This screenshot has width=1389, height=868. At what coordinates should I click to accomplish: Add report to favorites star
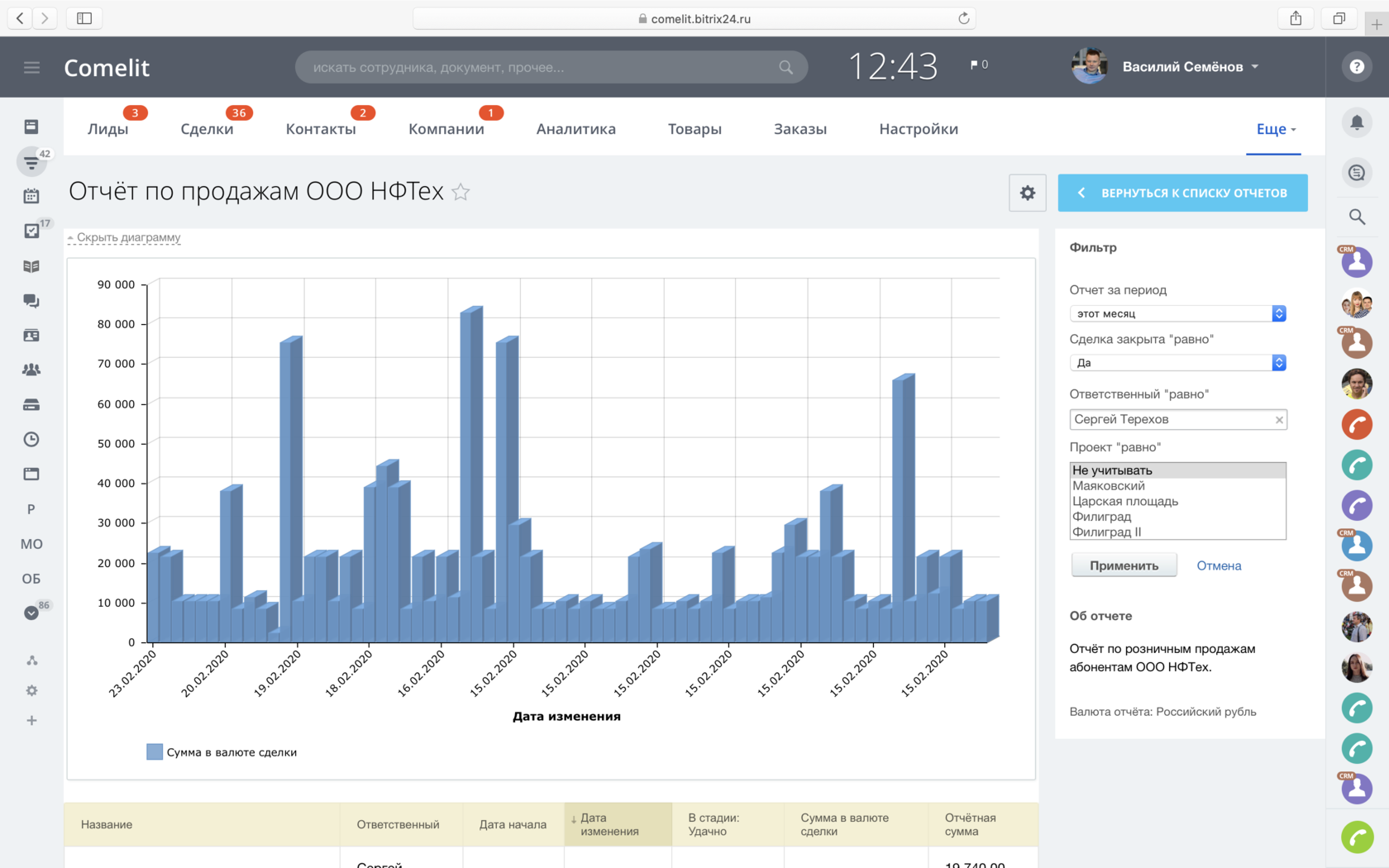[x=461, y=193]
